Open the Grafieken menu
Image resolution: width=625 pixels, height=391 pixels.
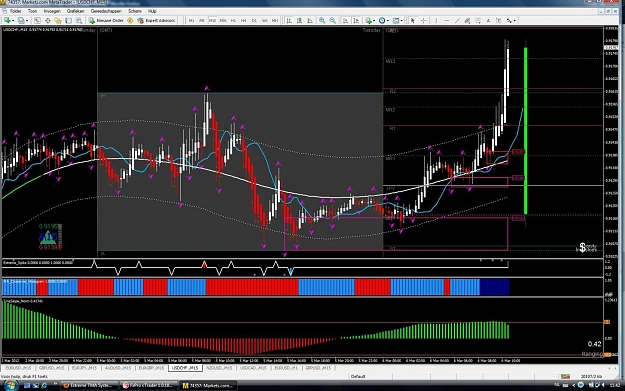pyautogui.click(x=75, y=11)
